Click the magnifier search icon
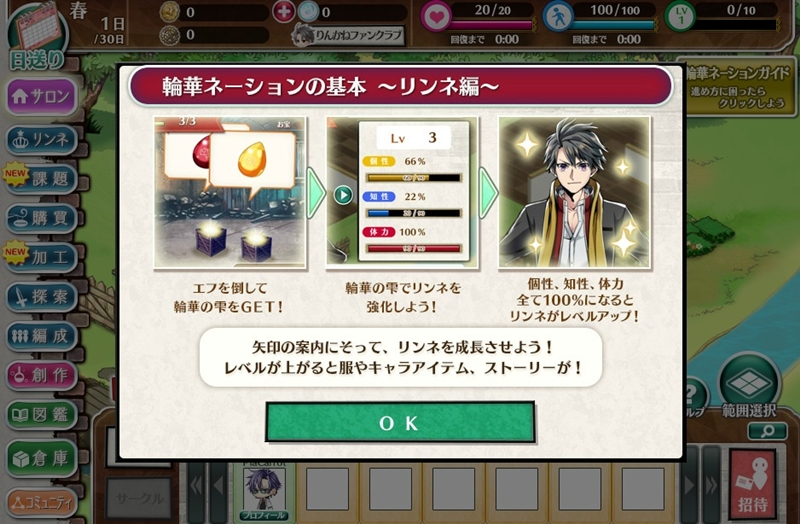Viewport: 800px width, 524px height. point(767,432)
